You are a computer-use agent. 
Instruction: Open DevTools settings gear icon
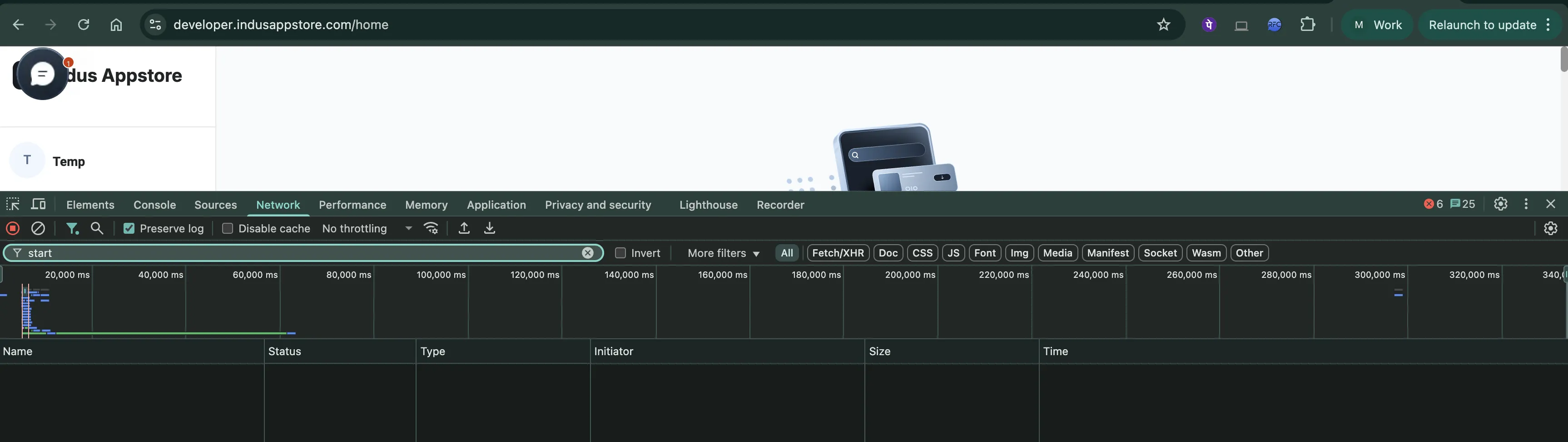[1500, 204]
